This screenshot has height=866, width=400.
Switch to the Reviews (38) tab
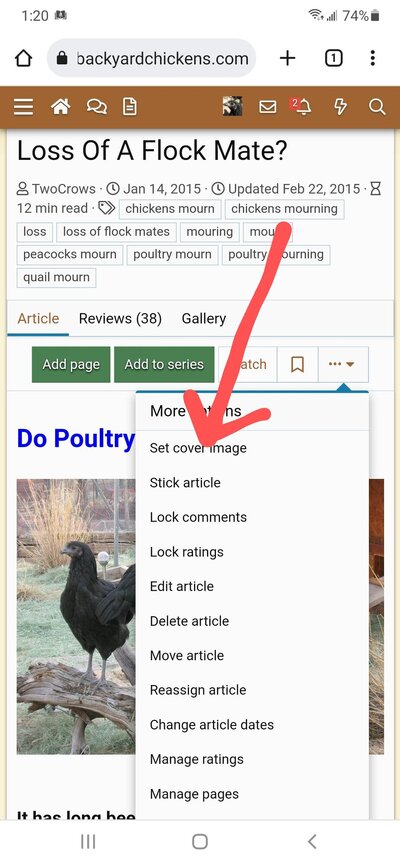(x=120, y=319)
